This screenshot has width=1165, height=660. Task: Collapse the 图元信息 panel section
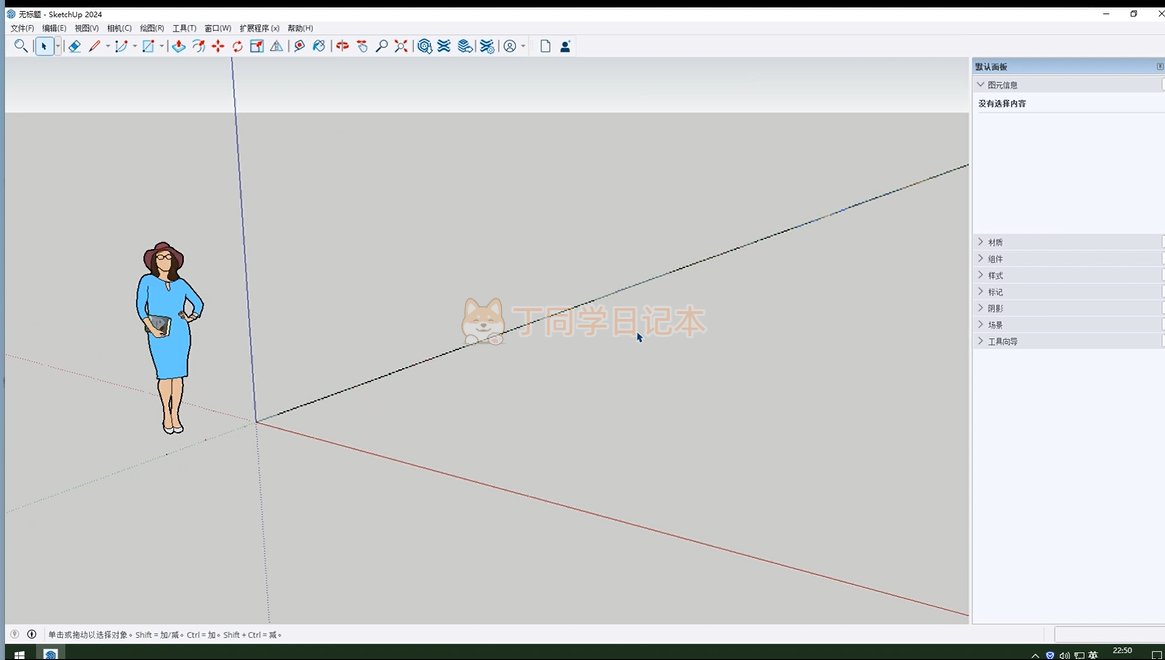pos(981,85)
